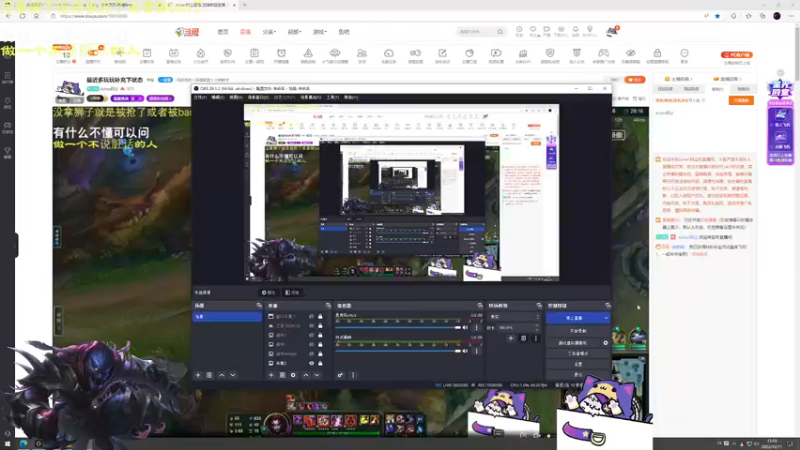This screenshot has width=800, height=450.
Task: Add a source using the plus icon in Sources panel
Action: [x=271, y=375]
